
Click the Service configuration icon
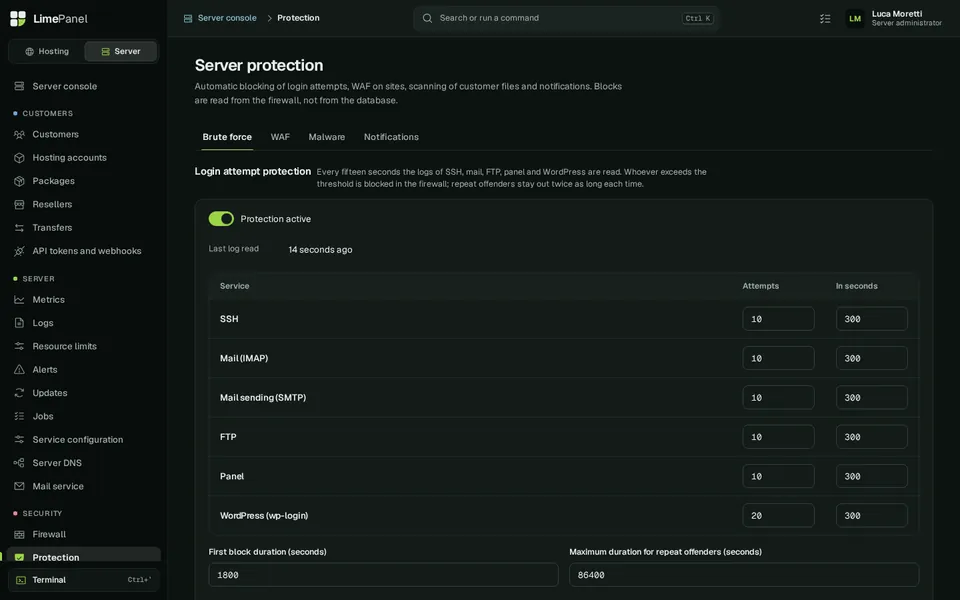click(20, 439)
